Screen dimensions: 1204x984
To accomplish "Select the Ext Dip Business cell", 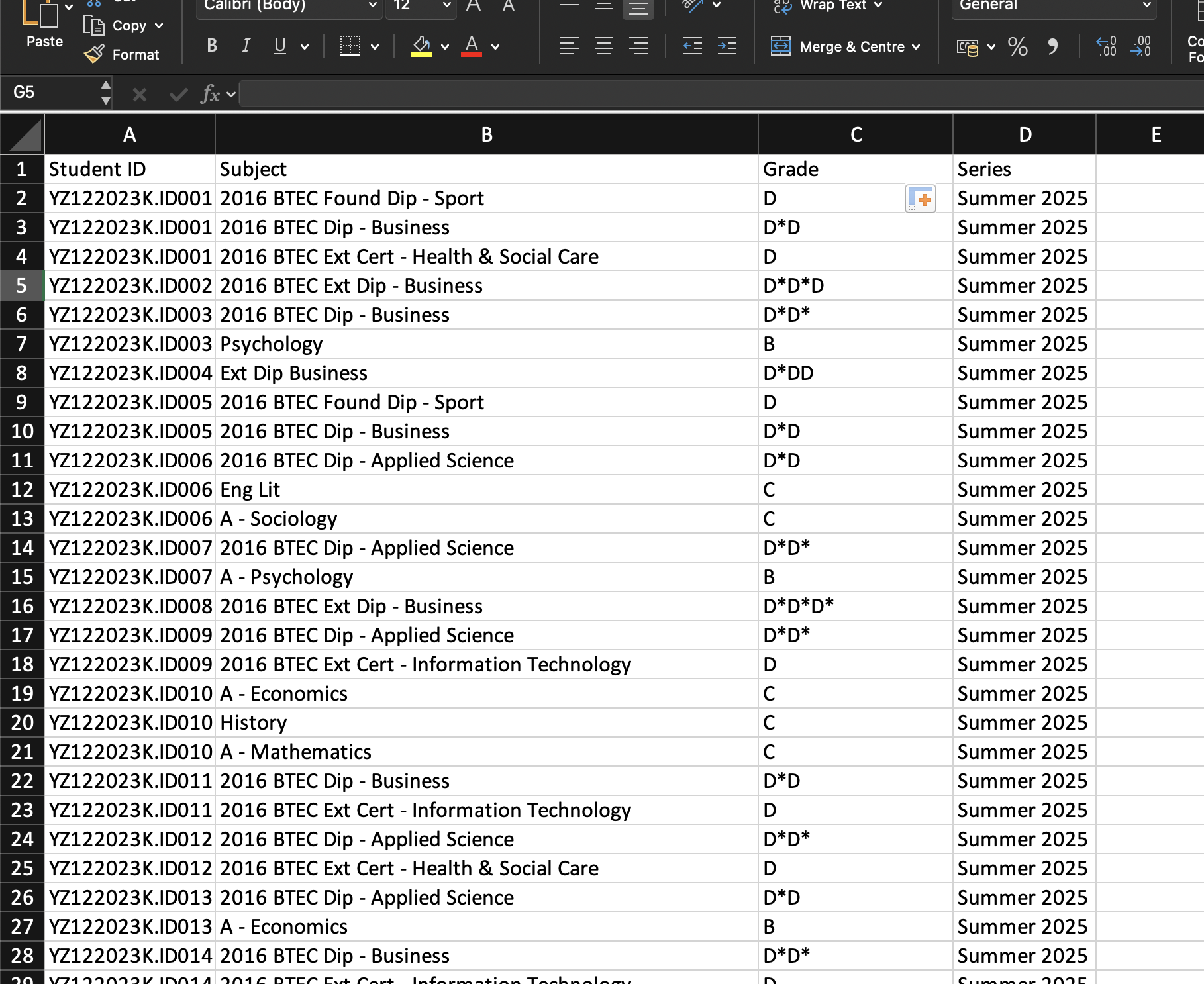I will point(487,373).
